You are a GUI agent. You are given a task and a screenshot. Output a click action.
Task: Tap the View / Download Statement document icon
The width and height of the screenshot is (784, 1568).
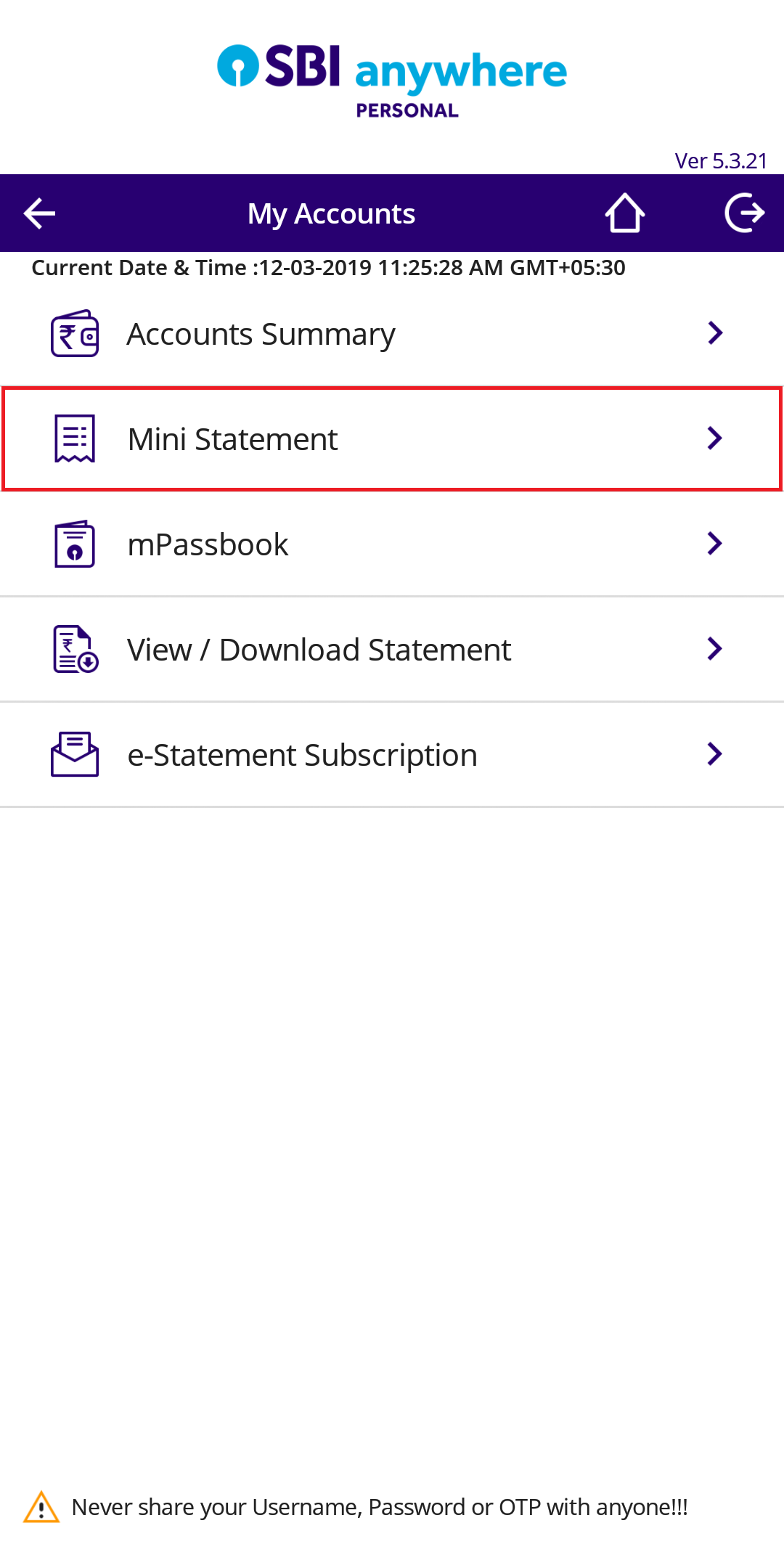[x=75, y=649]
